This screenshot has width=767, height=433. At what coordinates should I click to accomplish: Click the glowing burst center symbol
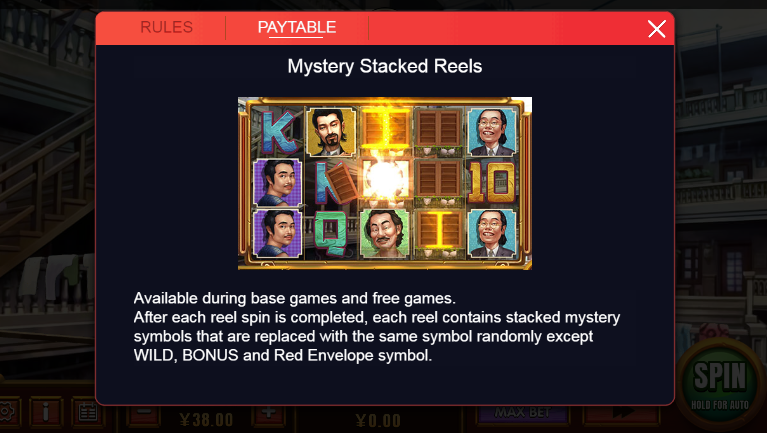384,181
